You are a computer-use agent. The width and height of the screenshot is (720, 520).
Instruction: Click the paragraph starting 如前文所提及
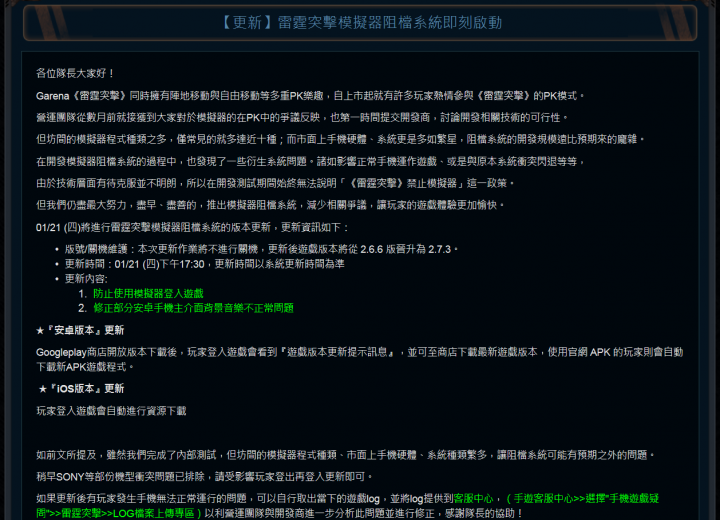point(345,455)
